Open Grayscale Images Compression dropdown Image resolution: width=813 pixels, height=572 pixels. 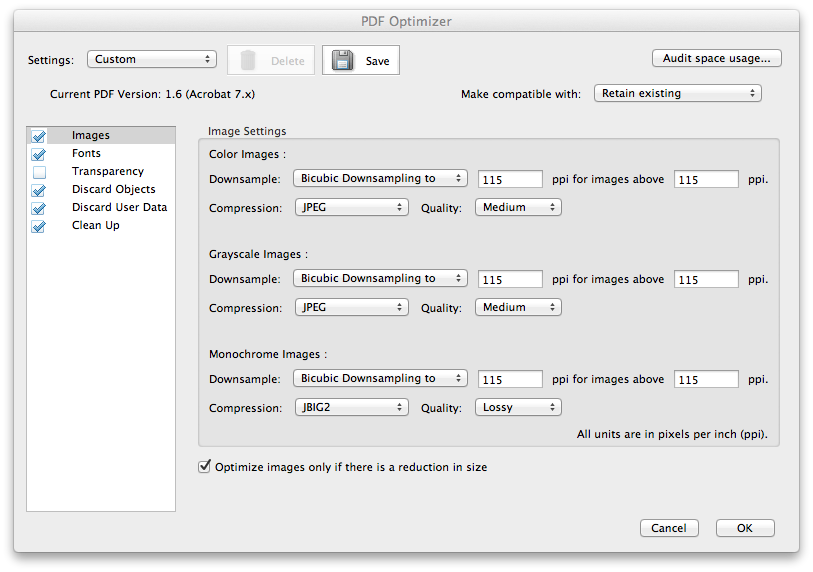pos(352,307)
